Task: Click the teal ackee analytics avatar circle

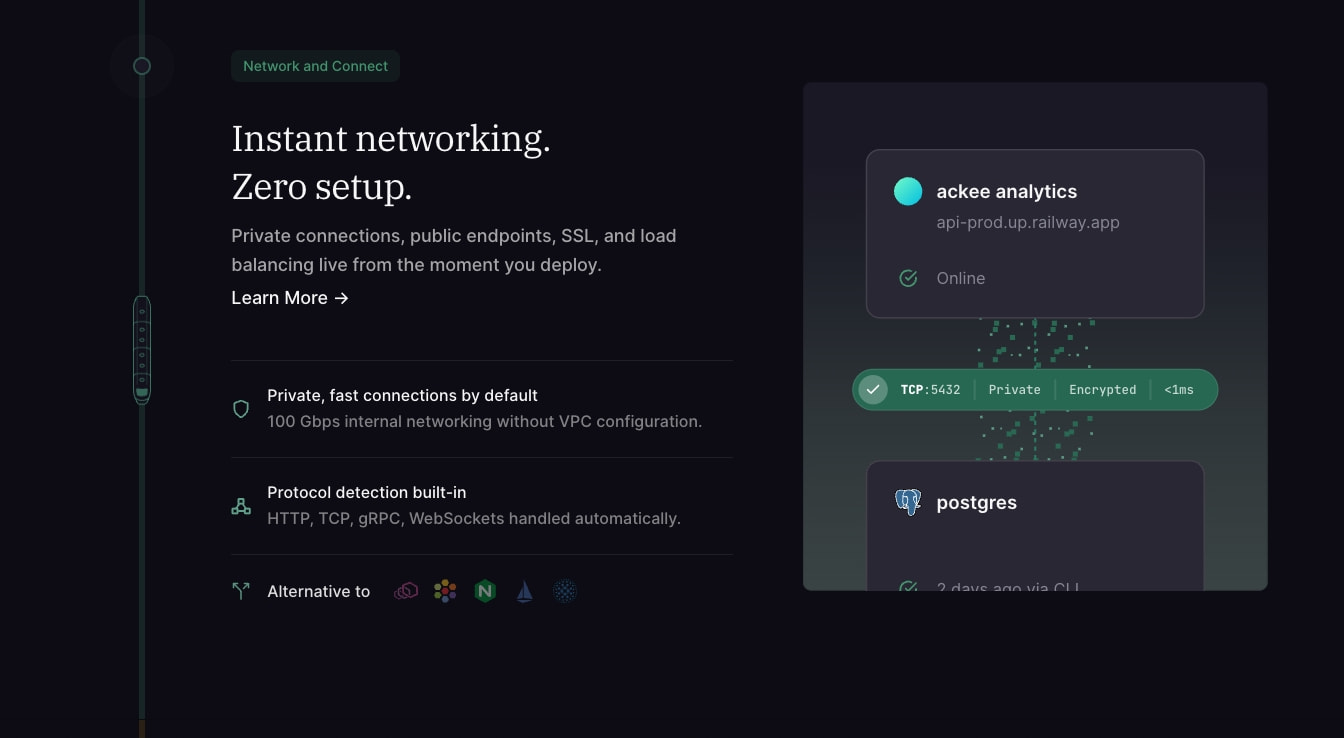Action: tap(908, 191)
